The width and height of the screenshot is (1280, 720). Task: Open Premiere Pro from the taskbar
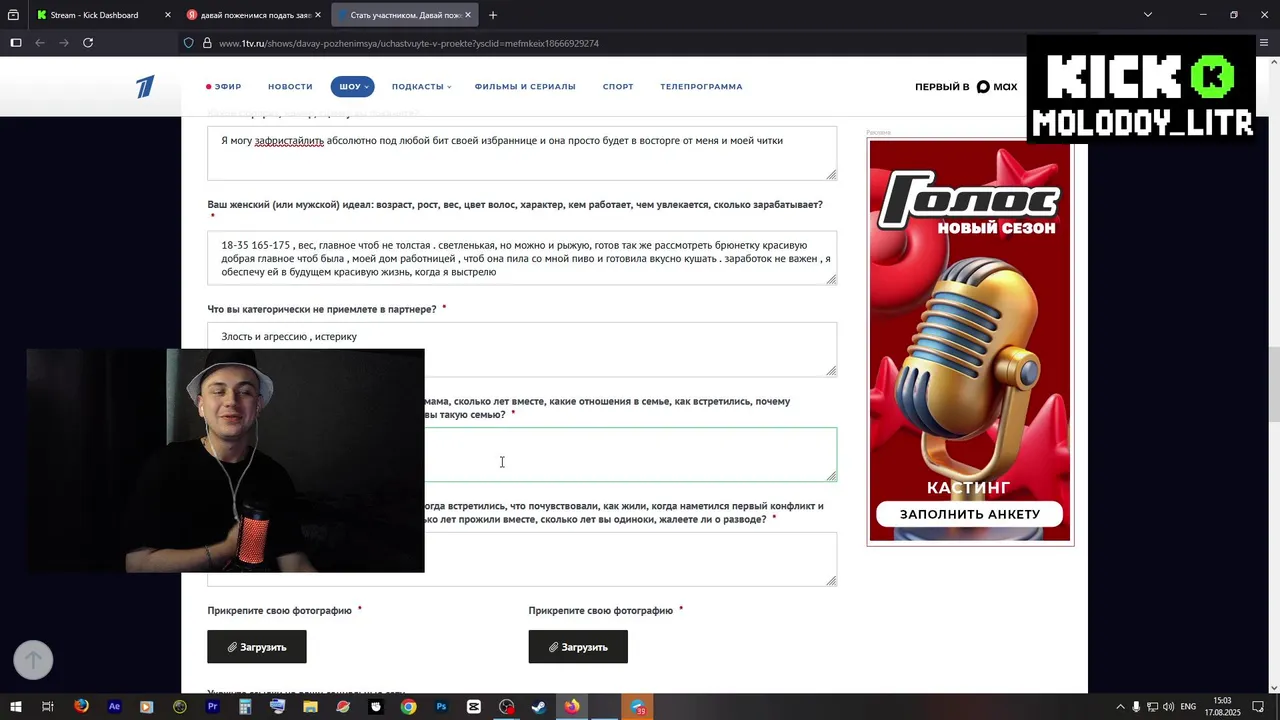(212, 706)
